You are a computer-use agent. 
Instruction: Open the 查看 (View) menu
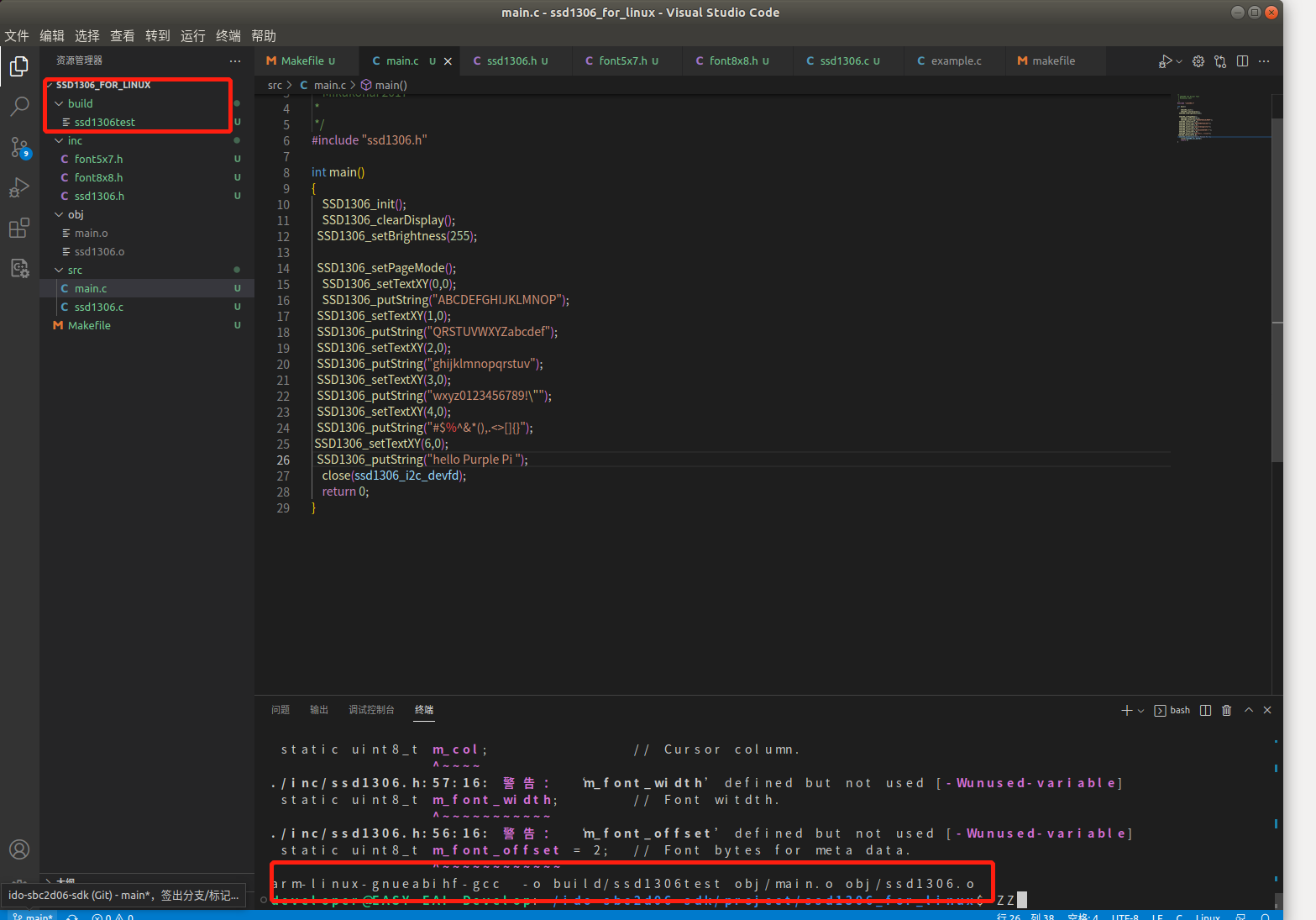(x=123, y=35)
